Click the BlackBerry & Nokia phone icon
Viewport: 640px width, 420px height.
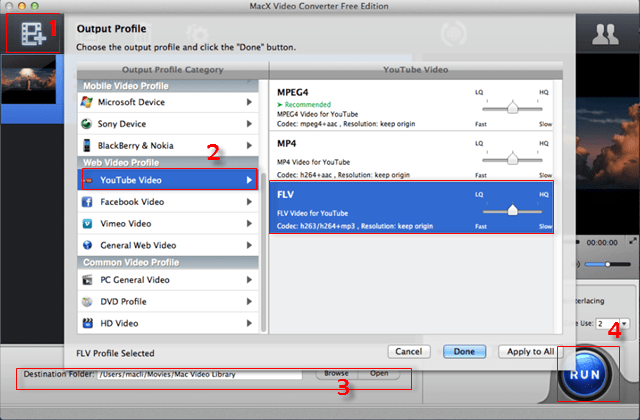[87, 145]
